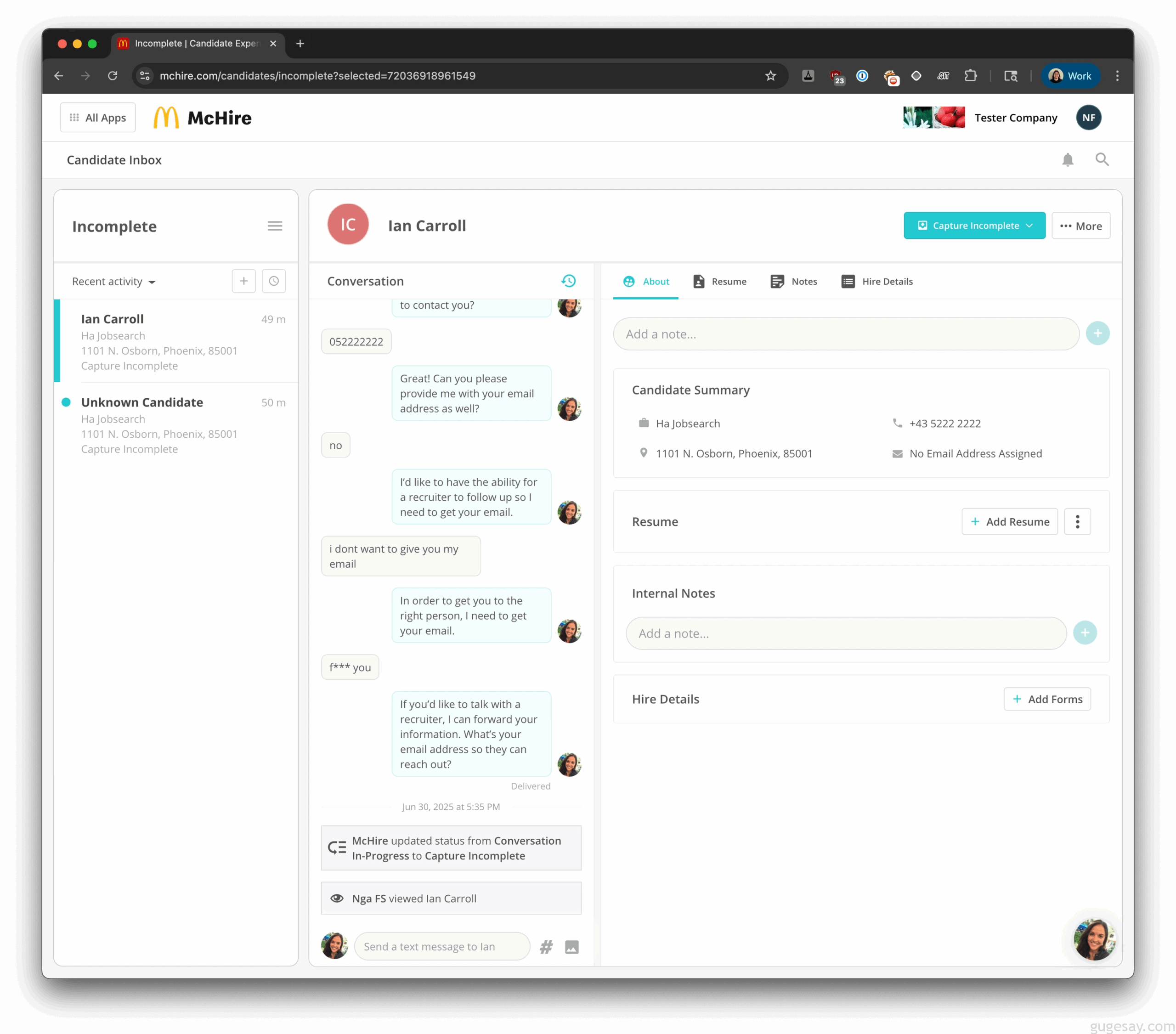Open the assistant chat avatar bubble
Image resolution: width=1176 pixels, height=1034 pixels.
click(1094, 939)
